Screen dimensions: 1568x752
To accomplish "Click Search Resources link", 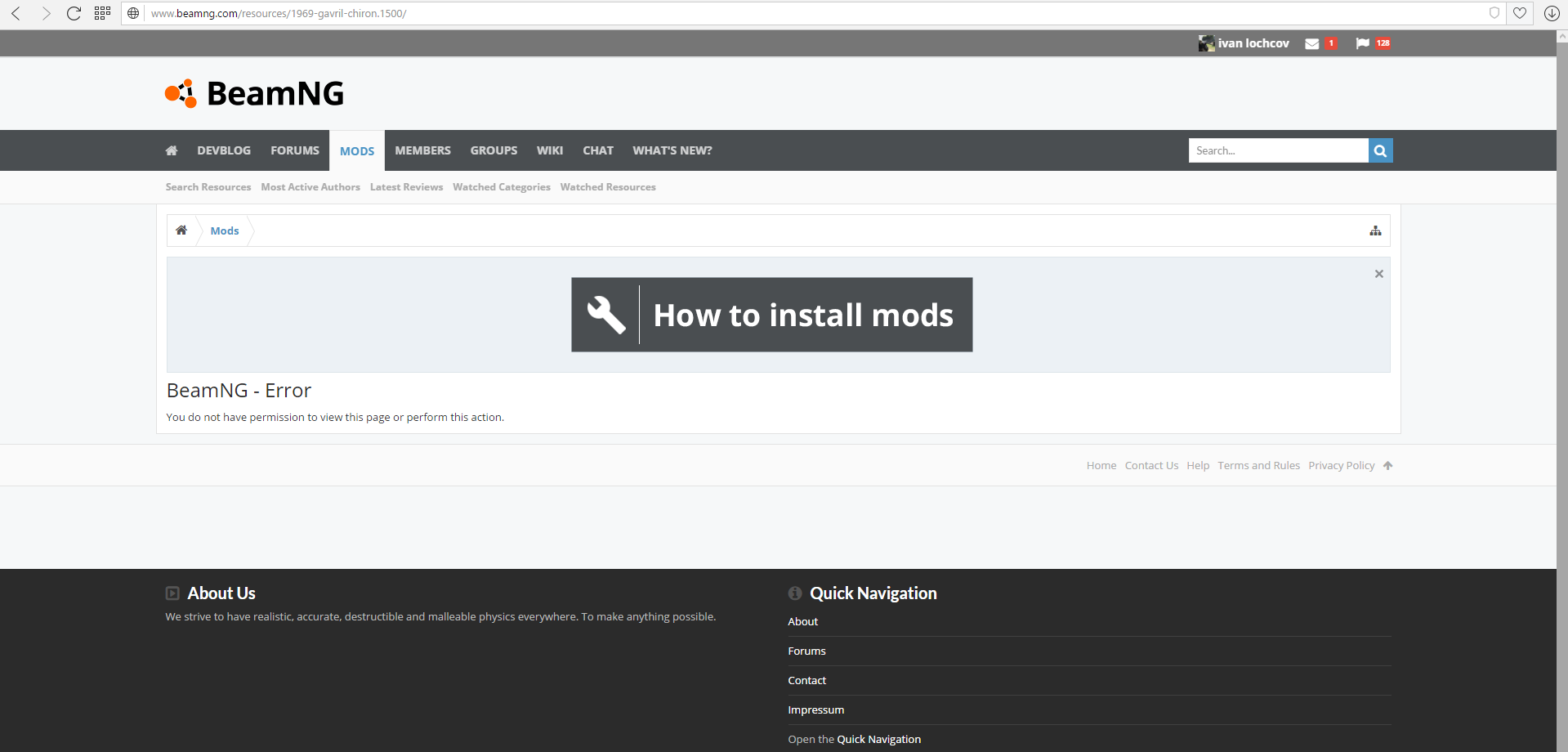I will 208,187.
